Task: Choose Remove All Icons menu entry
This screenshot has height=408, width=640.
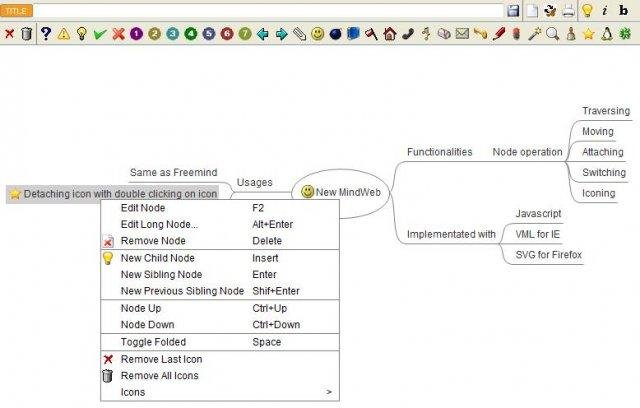Action: click(220, 376)
